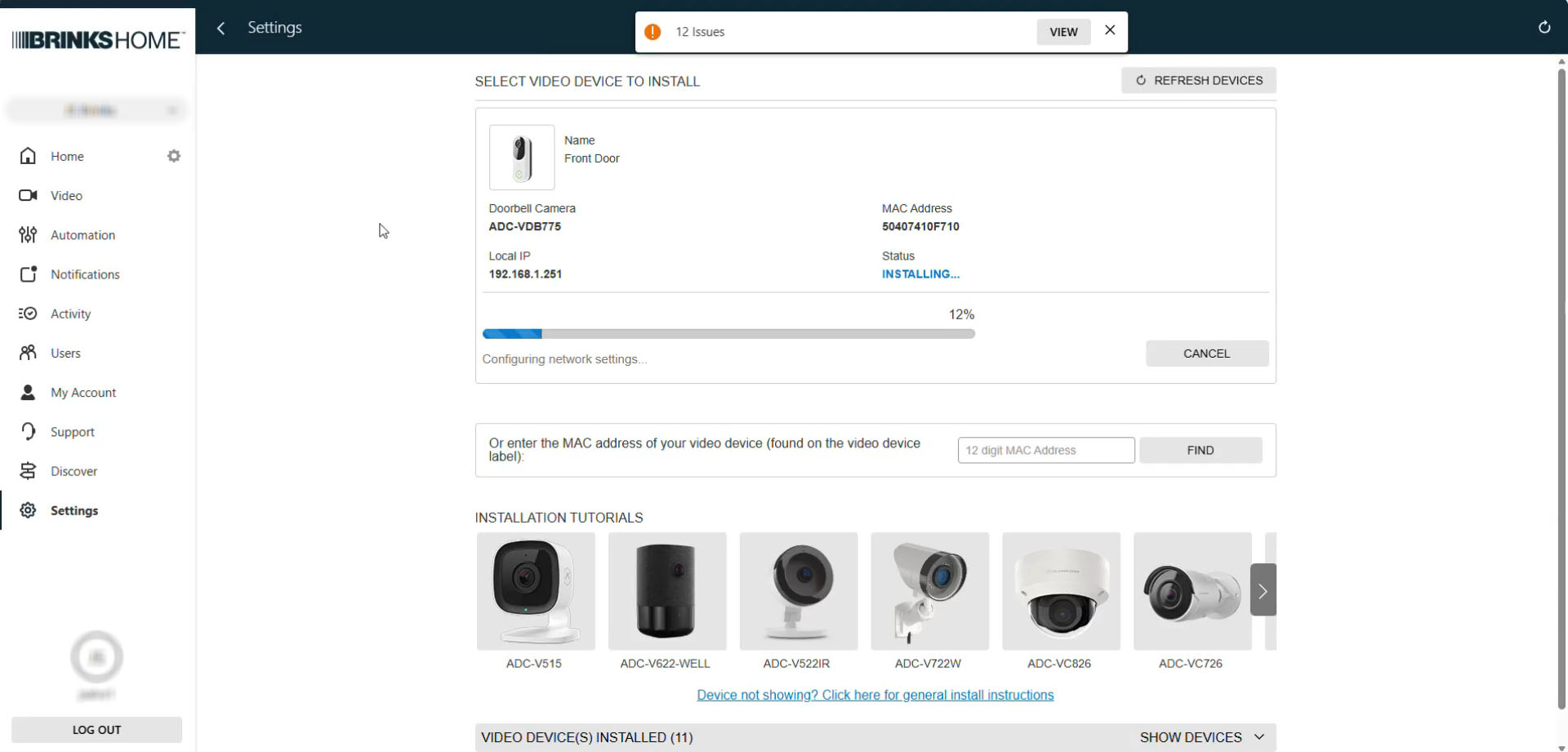Click the Users people icon
Viewport: 1568px width, 752px height.
tap(28, 353)
